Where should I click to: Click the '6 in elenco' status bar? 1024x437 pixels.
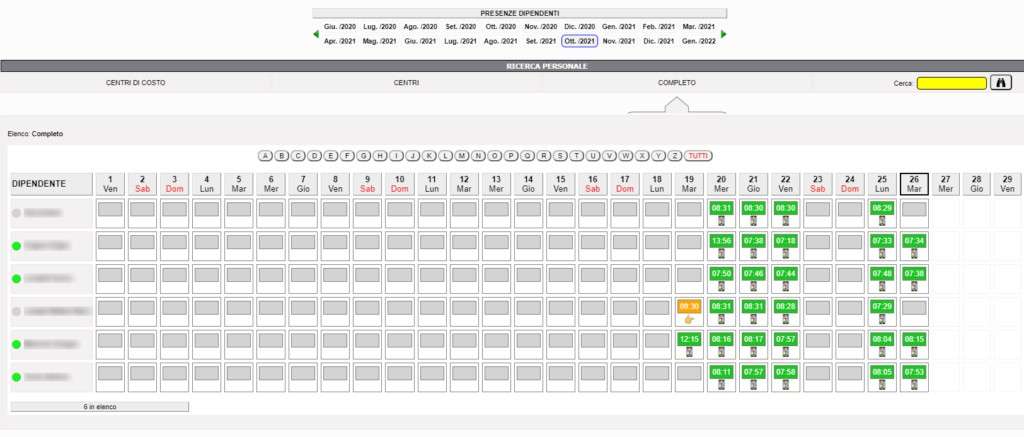pos(99,407)
